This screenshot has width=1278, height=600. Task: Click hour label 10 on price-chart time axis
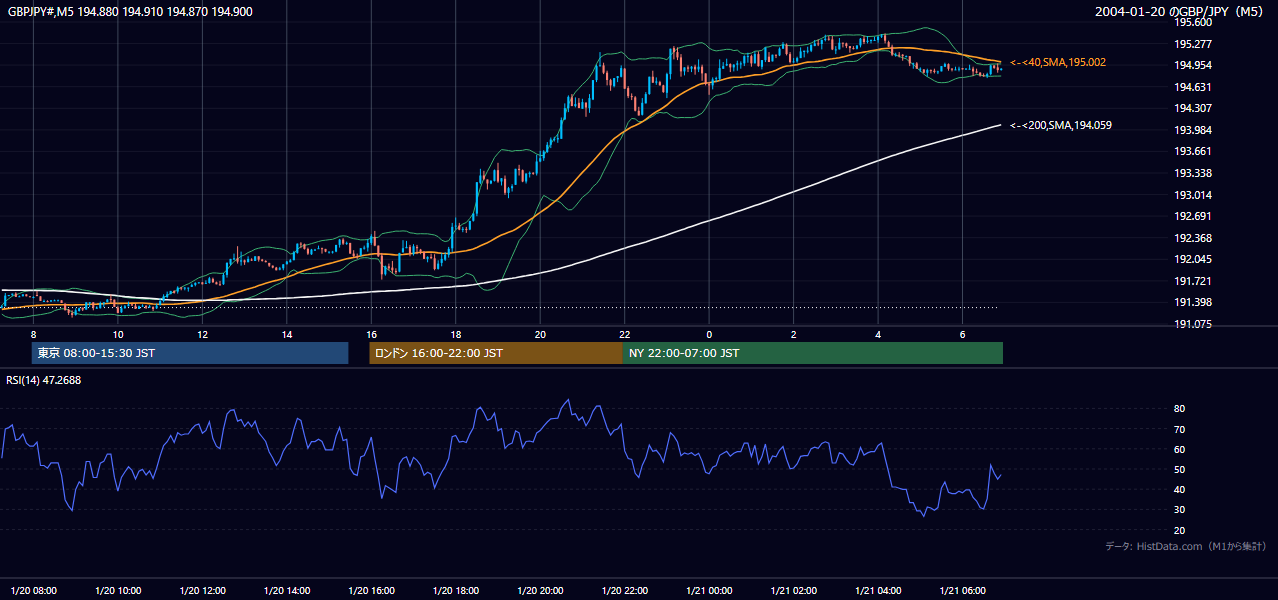(118, 334)
